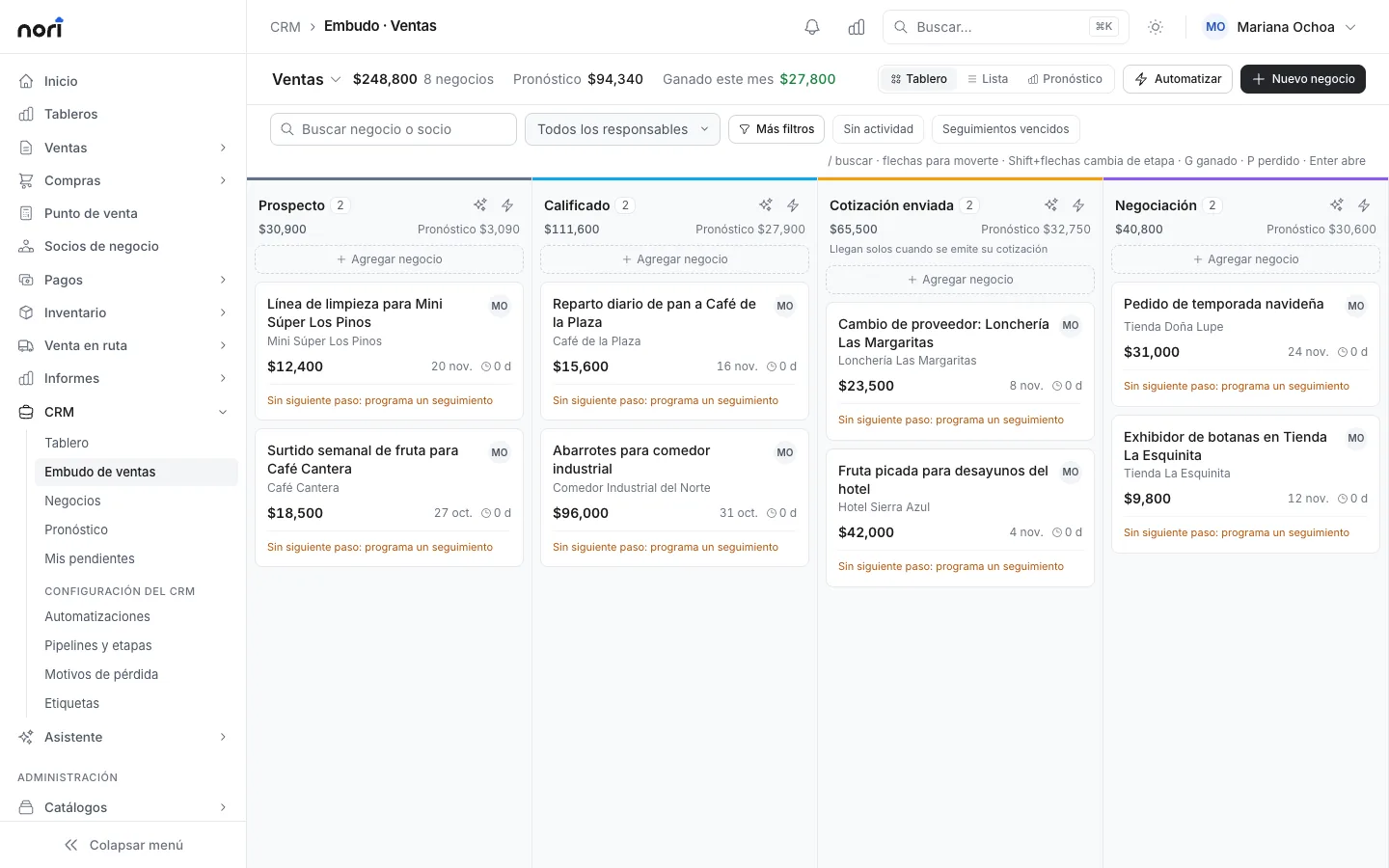Click MO avatar on Fruta picada card

click(1071, 472)
